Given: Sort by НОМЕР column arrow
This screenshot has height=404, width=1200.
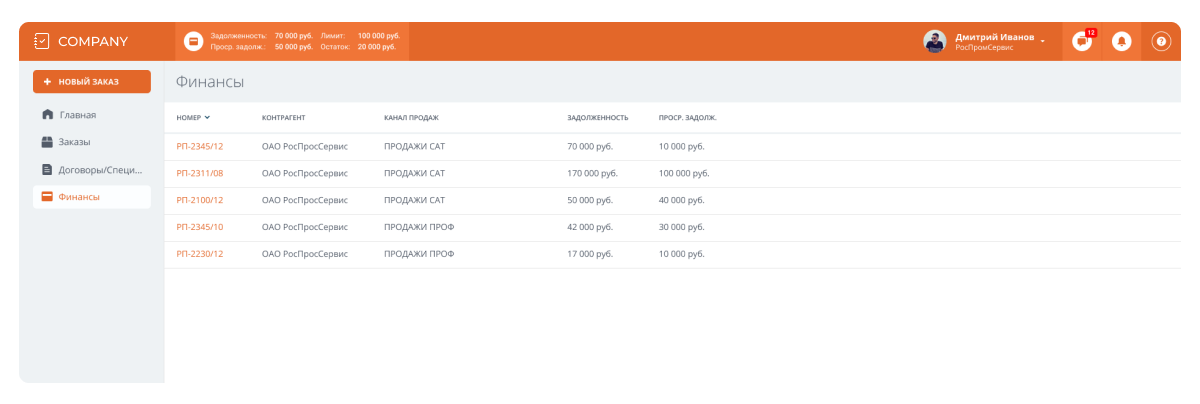Looking at the screenshot, I should [x=207, y=118].
